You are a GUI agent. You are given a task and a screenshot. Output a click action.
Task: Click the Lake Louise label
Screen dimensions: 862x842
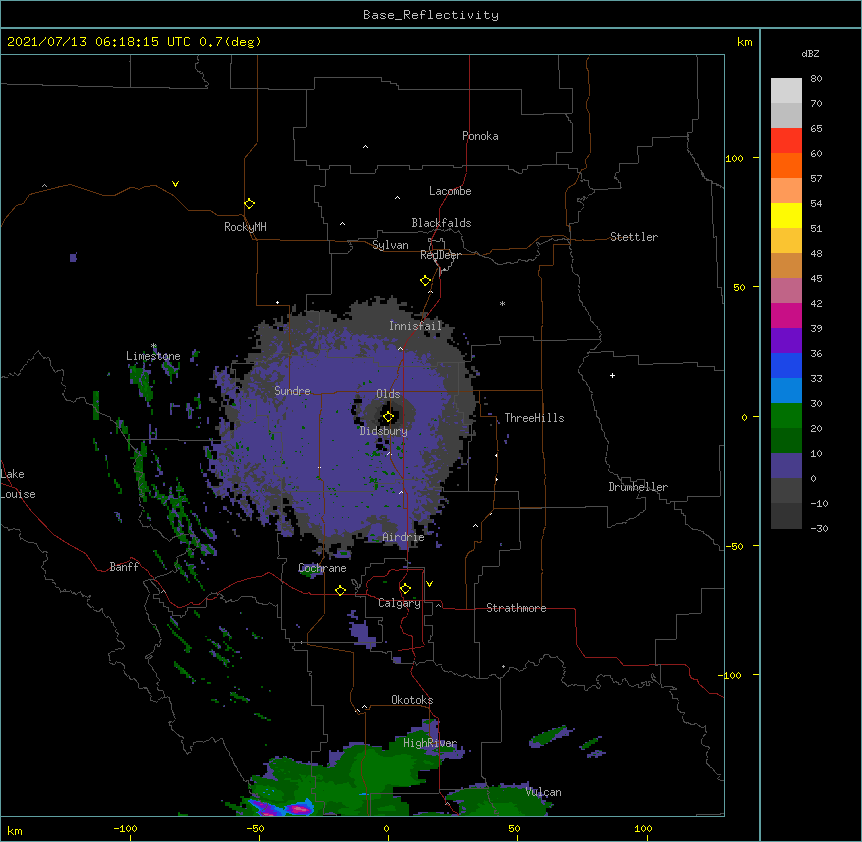click(x=18, y=484)
